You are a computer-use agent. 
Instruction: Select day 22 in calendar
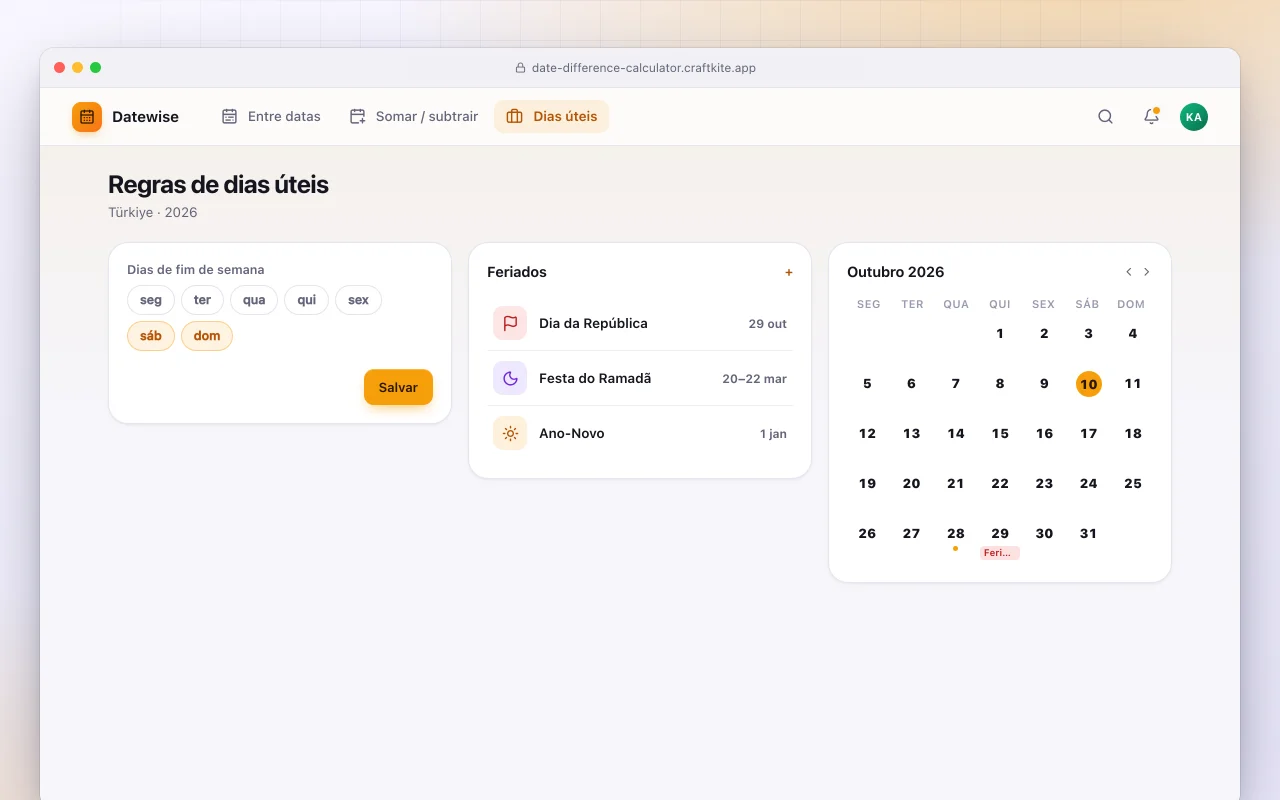pyautogui.click(x=1000, y=484)
